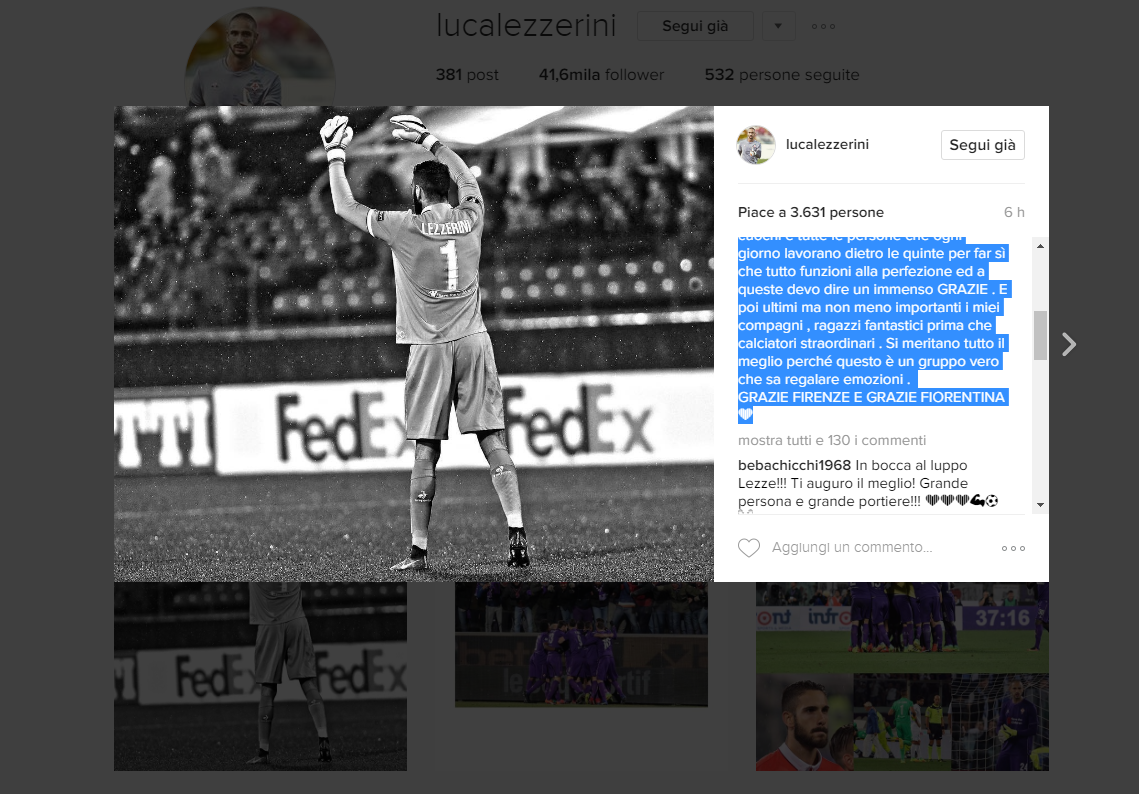Open large profile picture in header
The width and height of the screenshot is (1139, 799).
tap(260, 58)
